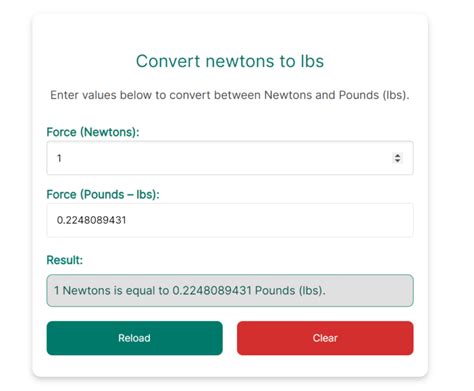474x391 pixels.
Task: Increment the Newtons value with up arrow
Action: [x=397, y=155]
